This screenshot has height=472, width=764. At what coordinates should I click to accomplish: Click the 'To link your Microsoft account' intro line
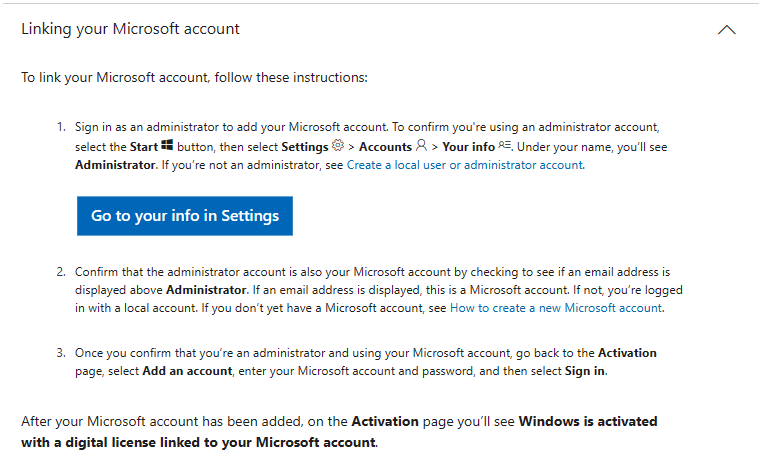tap(194, 77)
